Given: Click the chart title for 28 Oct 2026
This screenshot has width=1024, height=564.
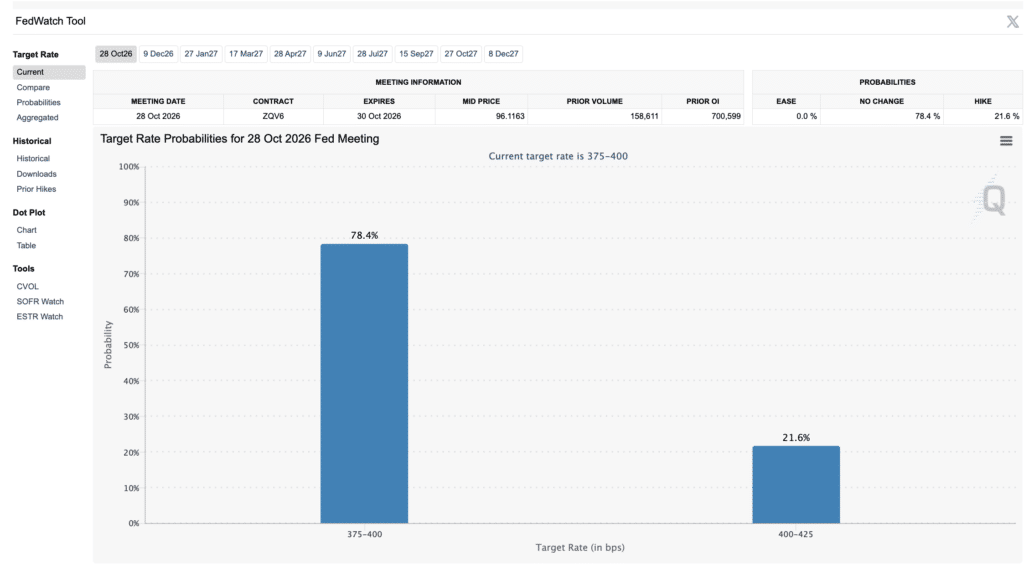Looking at the screenshot, I should (x=240, y=139).
